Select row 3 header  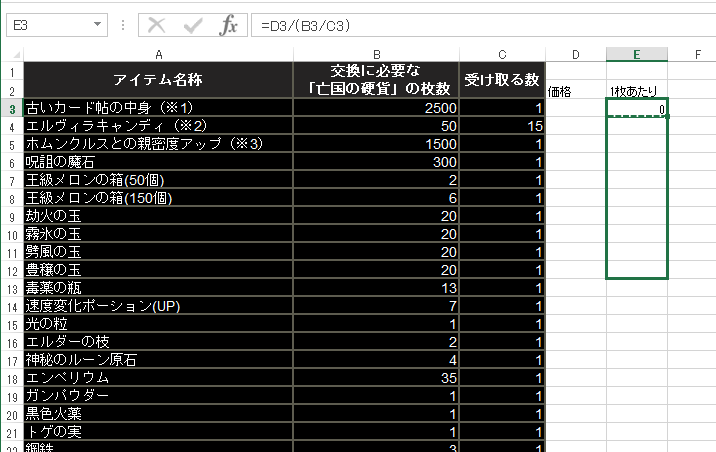point(11,108)
